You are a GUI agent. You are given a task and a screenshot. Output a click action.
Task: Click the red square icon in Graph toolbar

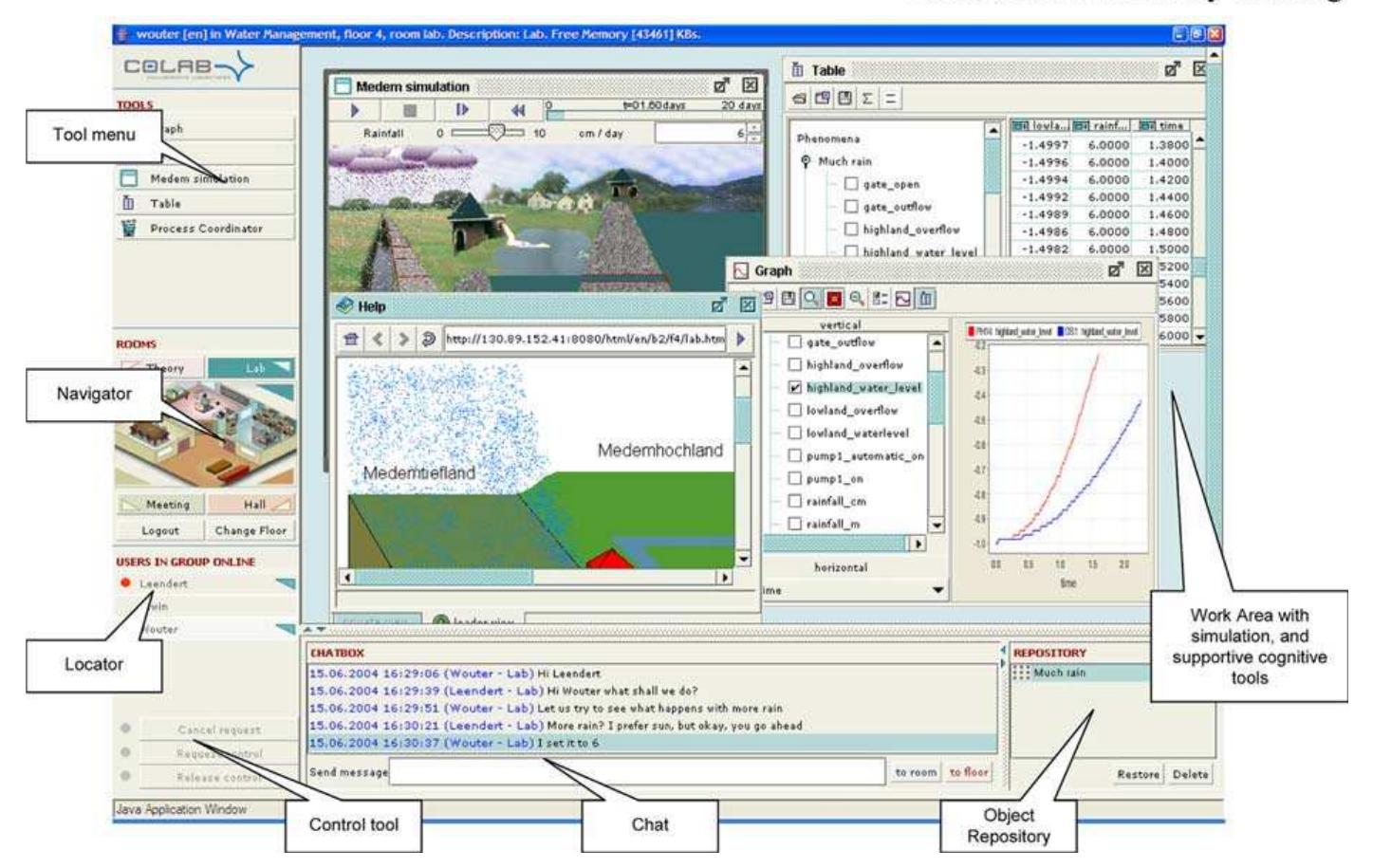coord(834,299)
